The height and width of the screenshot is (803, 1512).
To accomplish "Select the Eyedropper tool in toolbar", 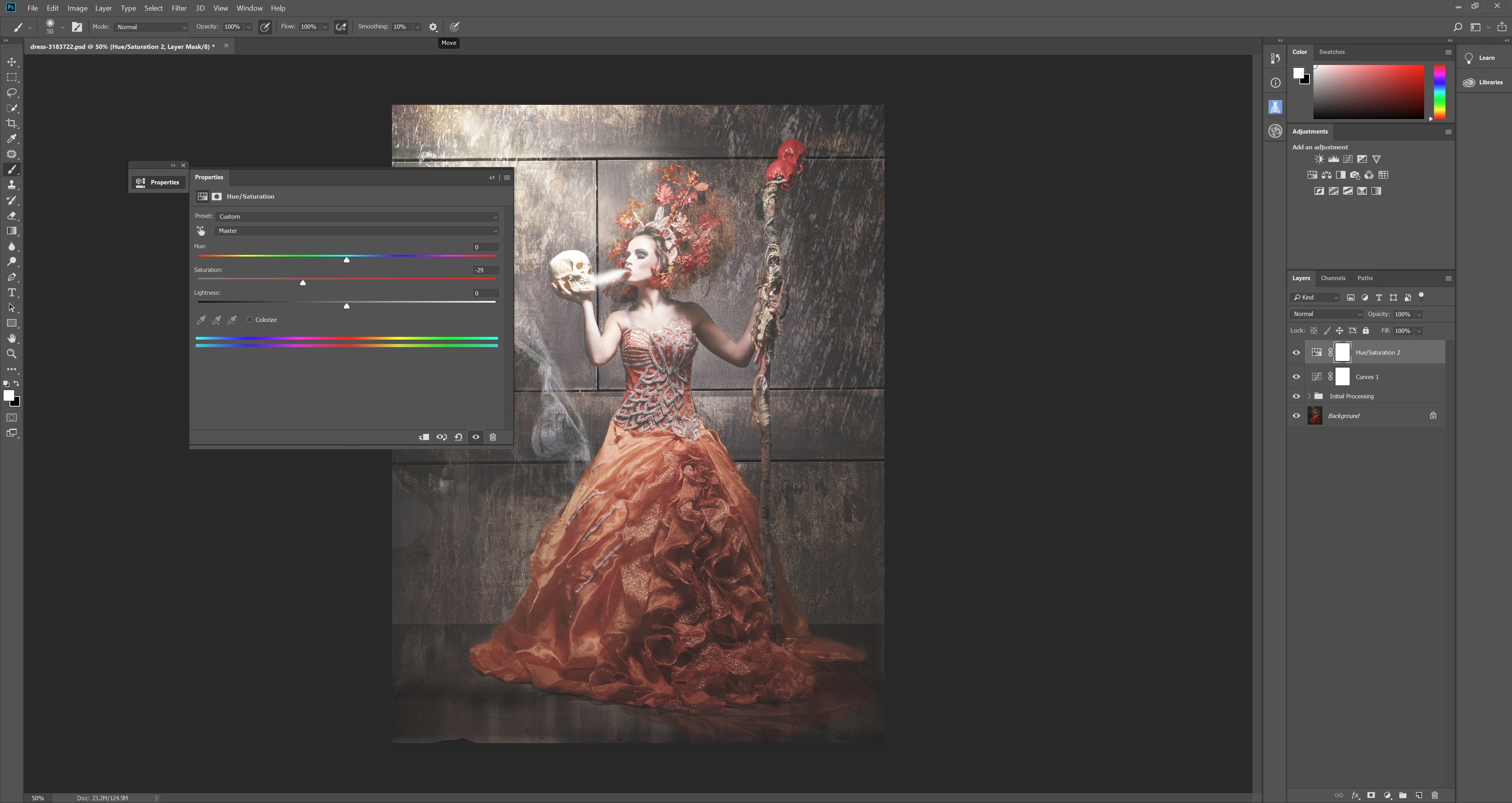I will point(12,139).
